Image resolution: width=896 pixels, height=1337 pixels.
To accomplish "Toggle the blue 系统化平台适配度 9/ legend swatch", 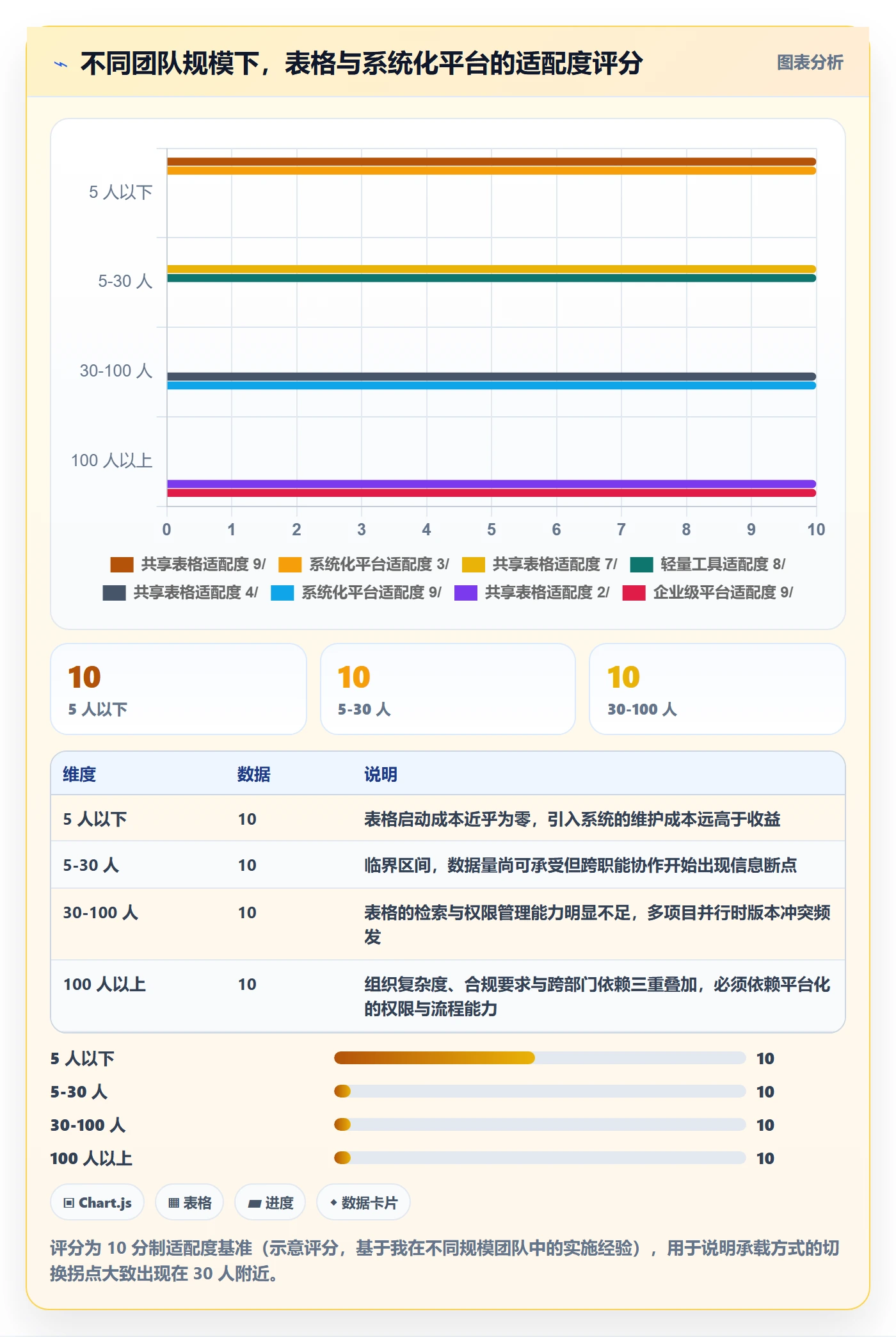I will (x=282, y=592).
